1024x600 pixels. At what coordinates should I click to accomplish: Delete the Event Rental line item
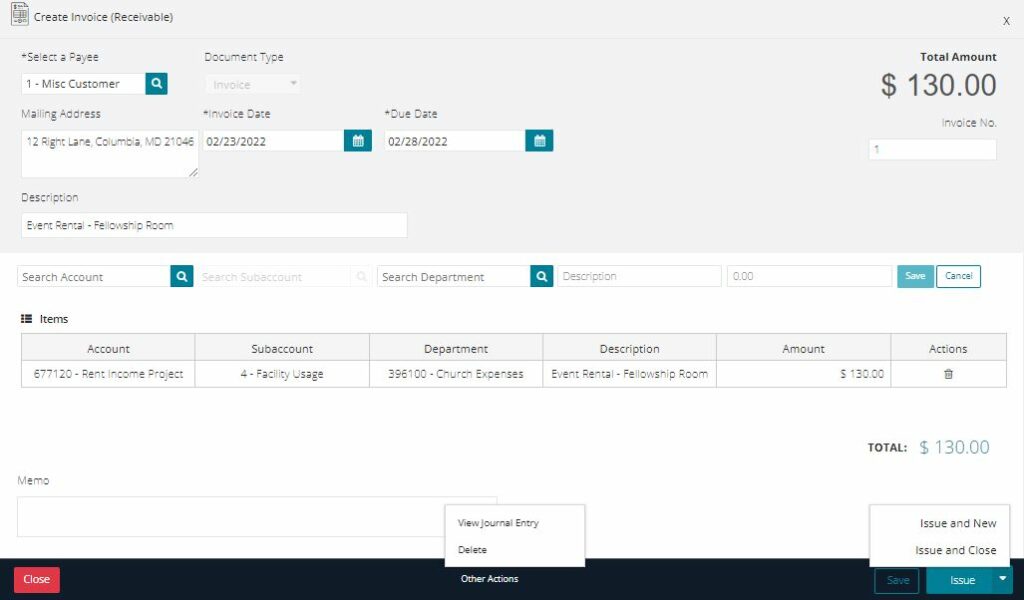click(948, 373)
